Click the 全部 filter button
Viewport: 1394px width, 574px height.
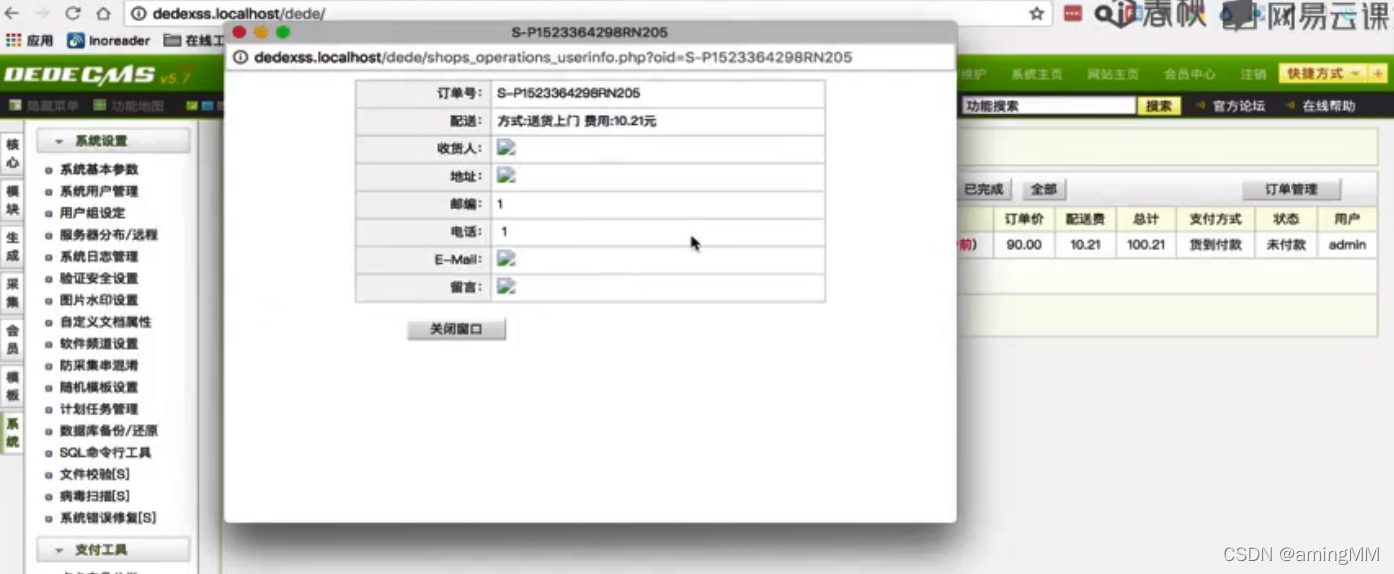[x=1044, y=189]
